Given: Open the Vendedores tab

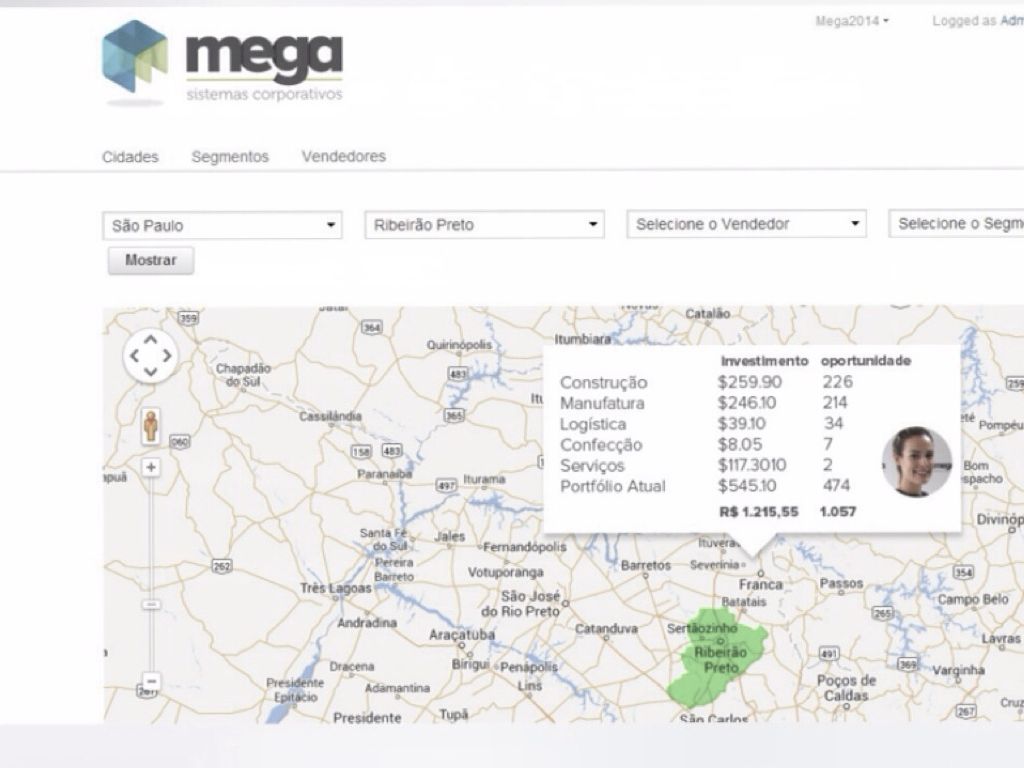Looking at the screenshot, I should (343, 157).
